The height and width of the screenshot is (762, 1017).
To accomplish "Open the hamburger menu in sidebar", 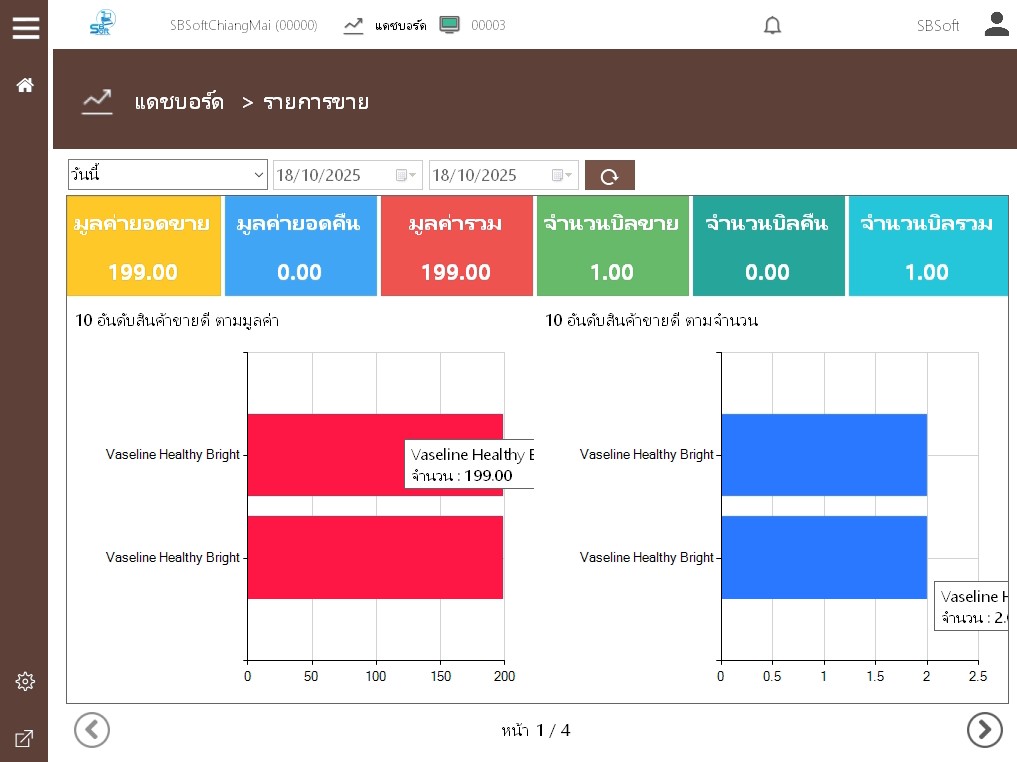I will tap(25, 28).
